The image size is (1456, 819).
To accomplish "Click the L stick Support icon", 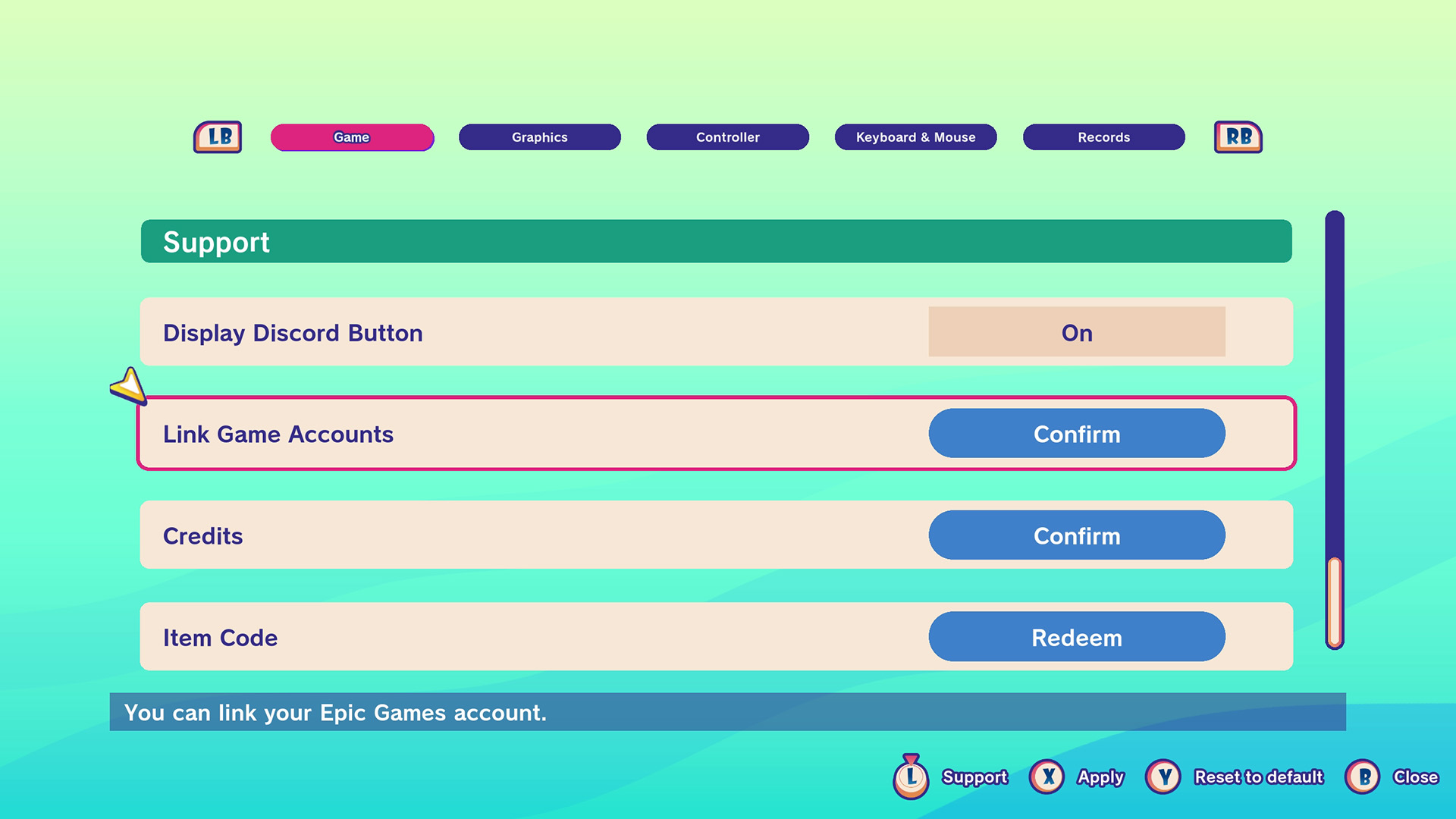I will click(911, 777).
